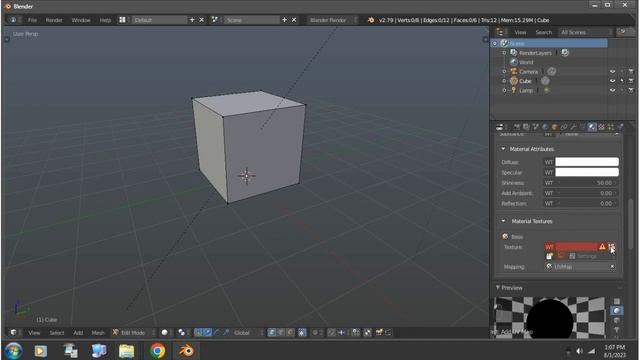Open the Blender info editor type icon
This screenshot has height=360, width=640.
coord(13,20)
